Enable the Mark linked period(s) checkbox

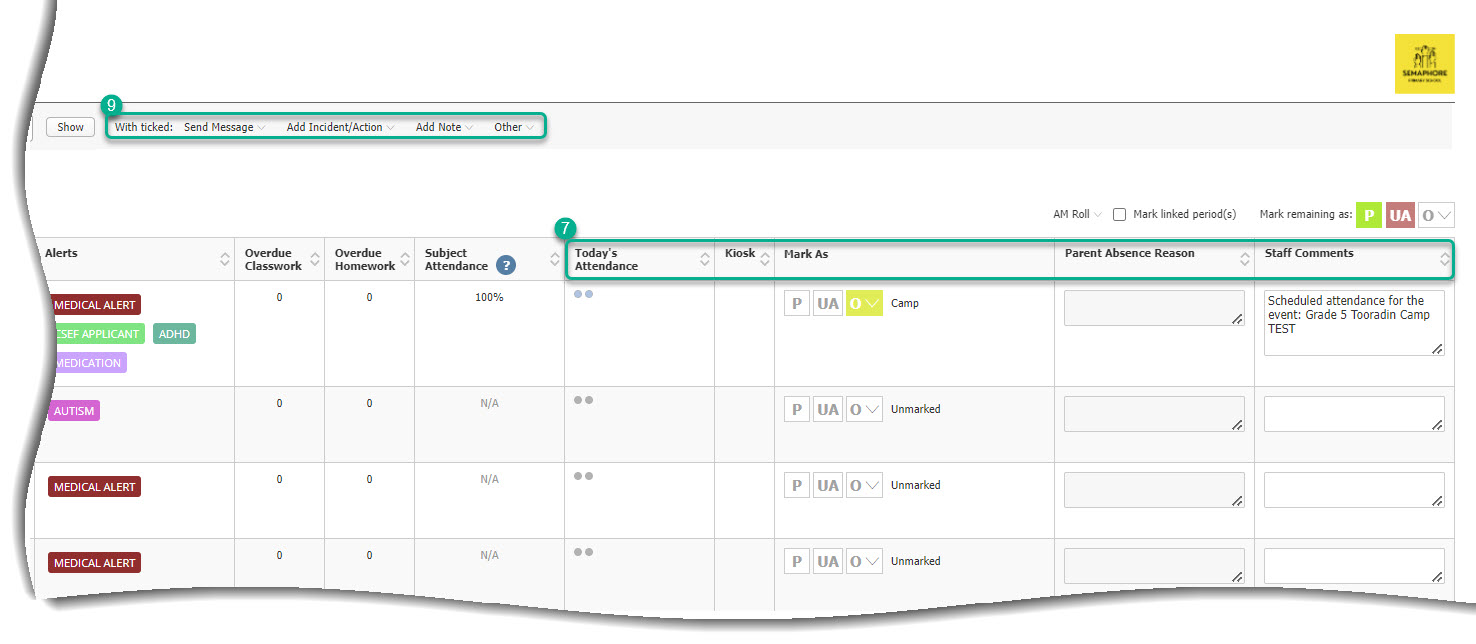click(x=1120, y=214)
